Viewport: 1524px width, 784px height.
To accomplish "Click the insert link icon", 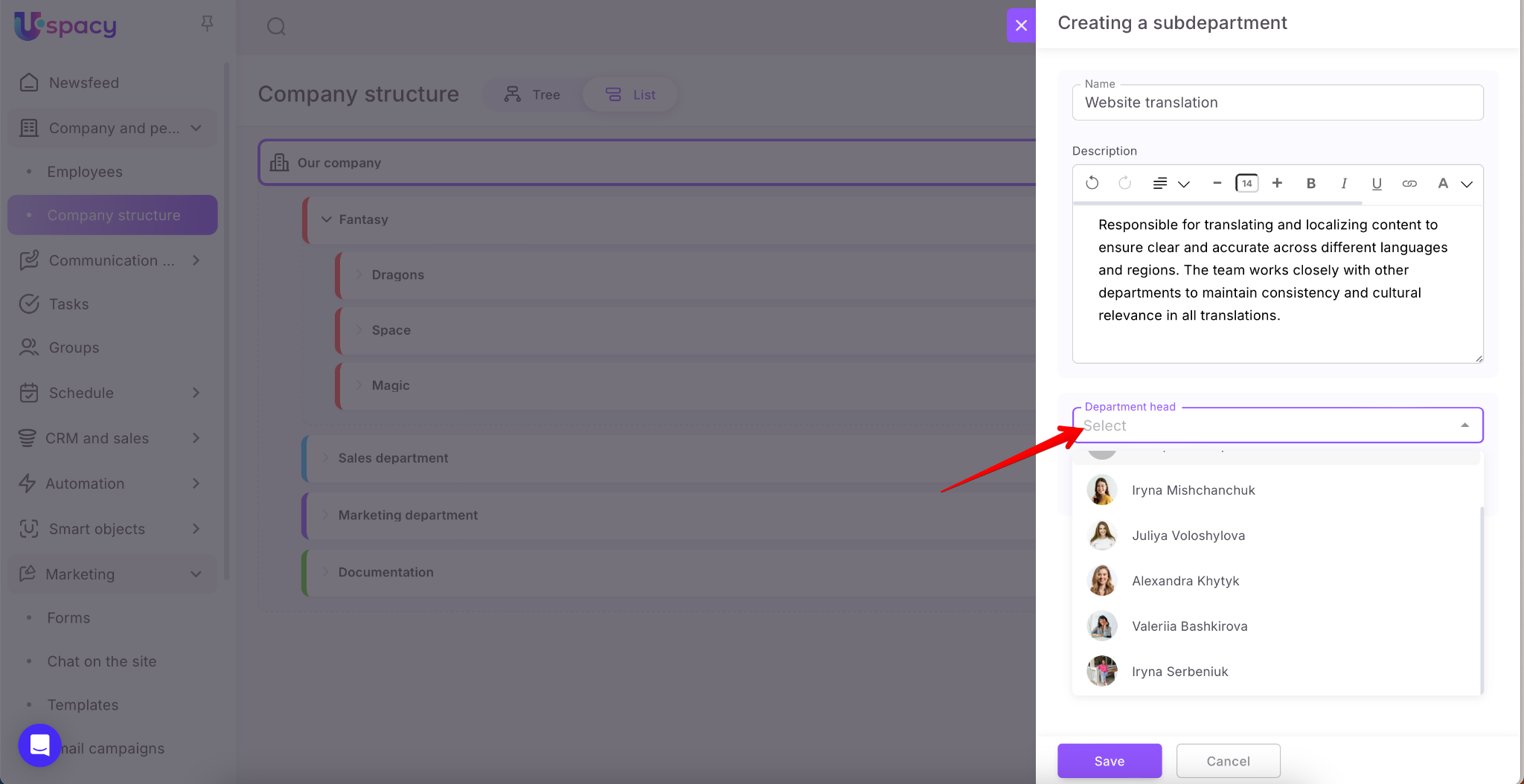I will (x=1409, y=184).
